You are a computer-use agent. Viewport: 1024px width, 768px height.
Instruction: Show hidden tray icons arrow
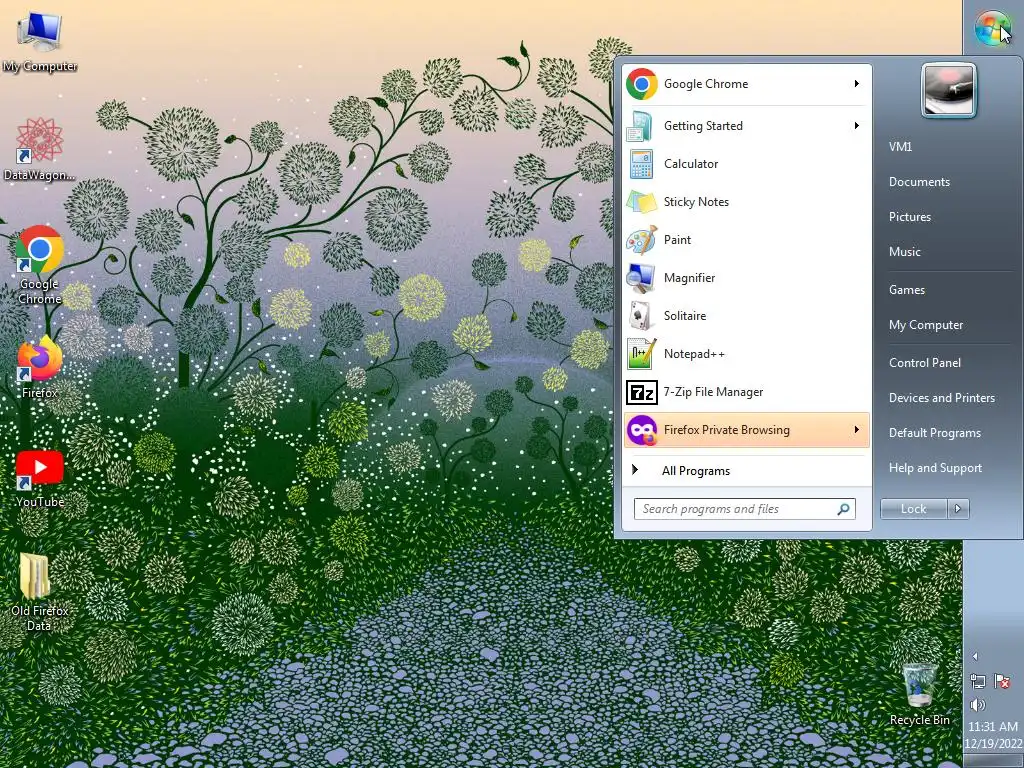point(975,656)
